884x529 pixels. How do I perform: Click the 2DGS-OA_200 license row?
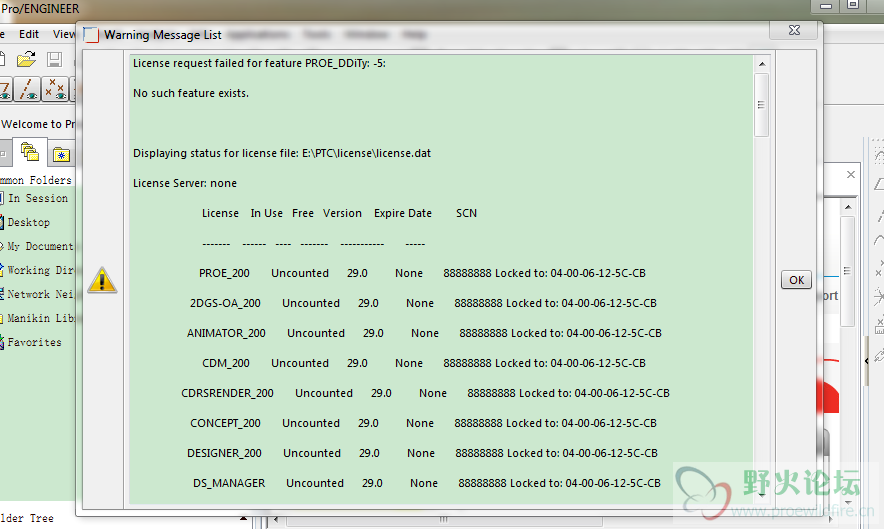click(423, 303)
